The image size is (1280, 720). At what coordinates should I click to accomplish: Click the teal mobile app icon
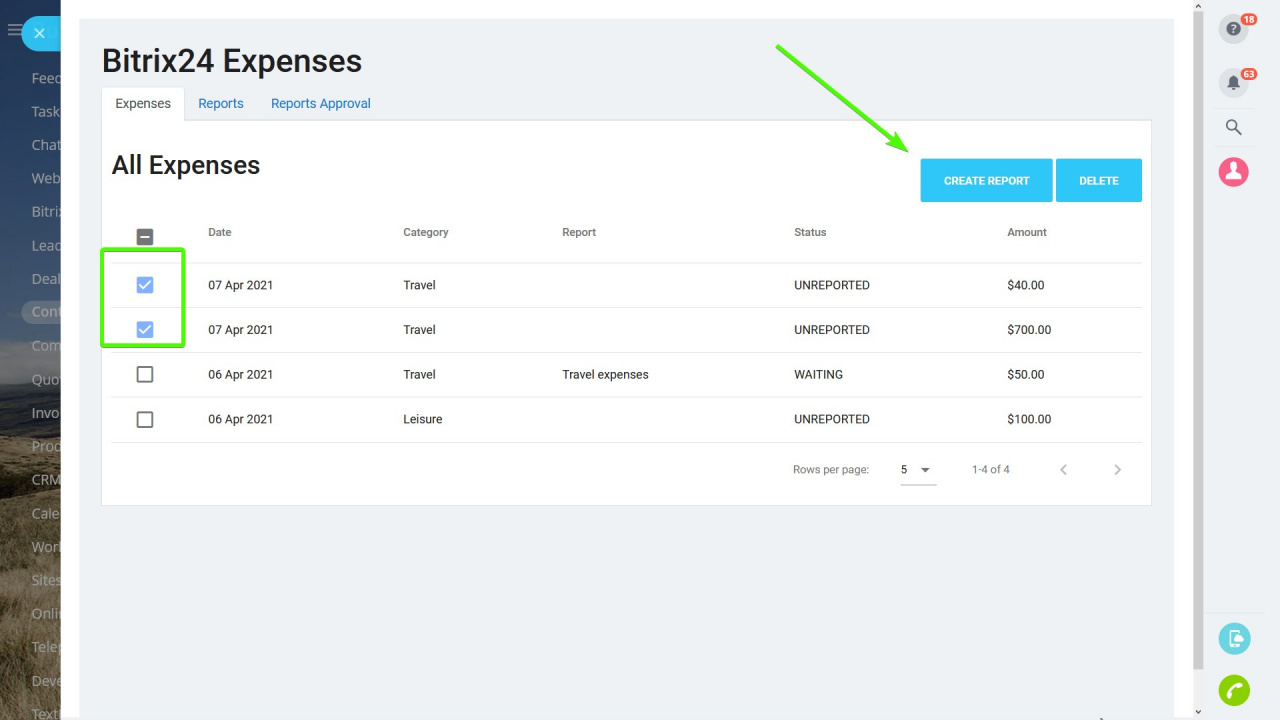click(1234, 638)
